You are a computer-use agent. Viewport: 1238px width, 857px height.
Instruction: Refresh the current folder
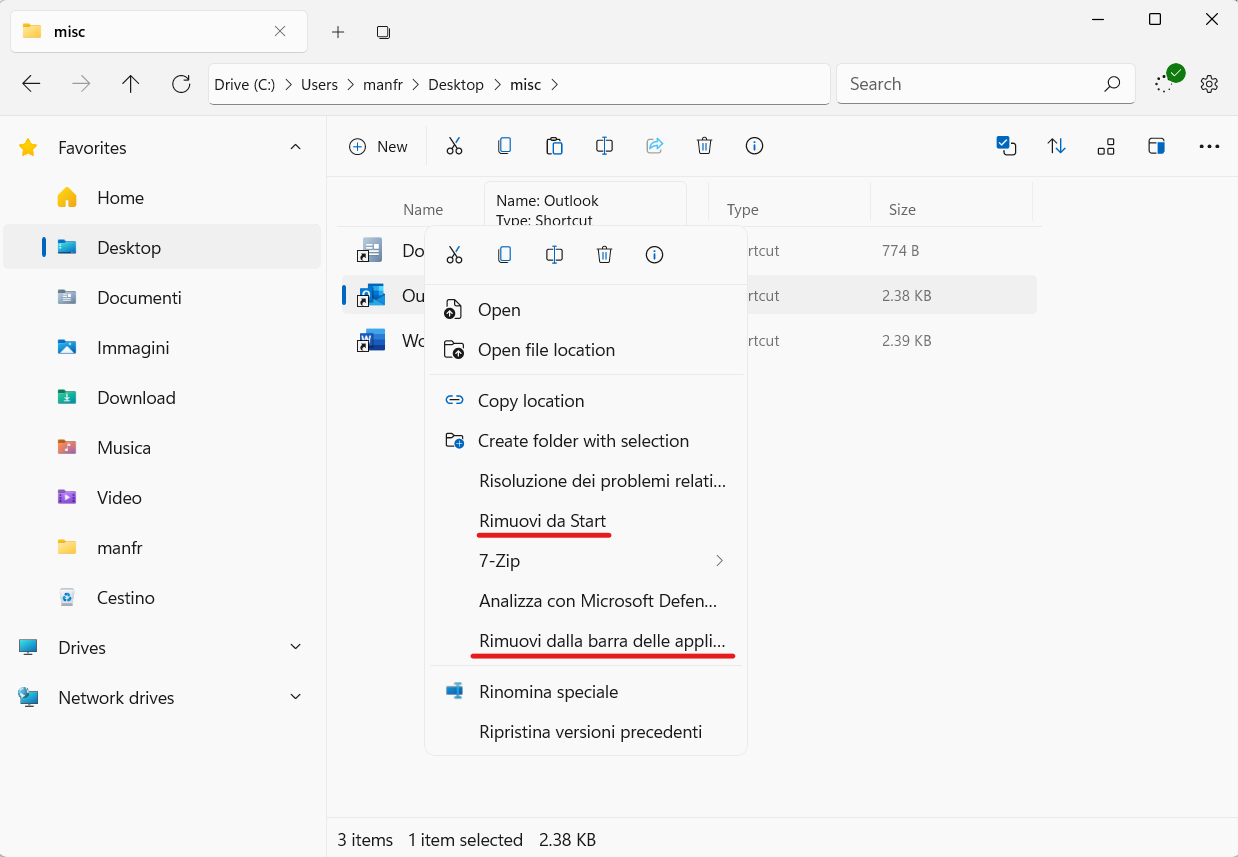[181, 84]
